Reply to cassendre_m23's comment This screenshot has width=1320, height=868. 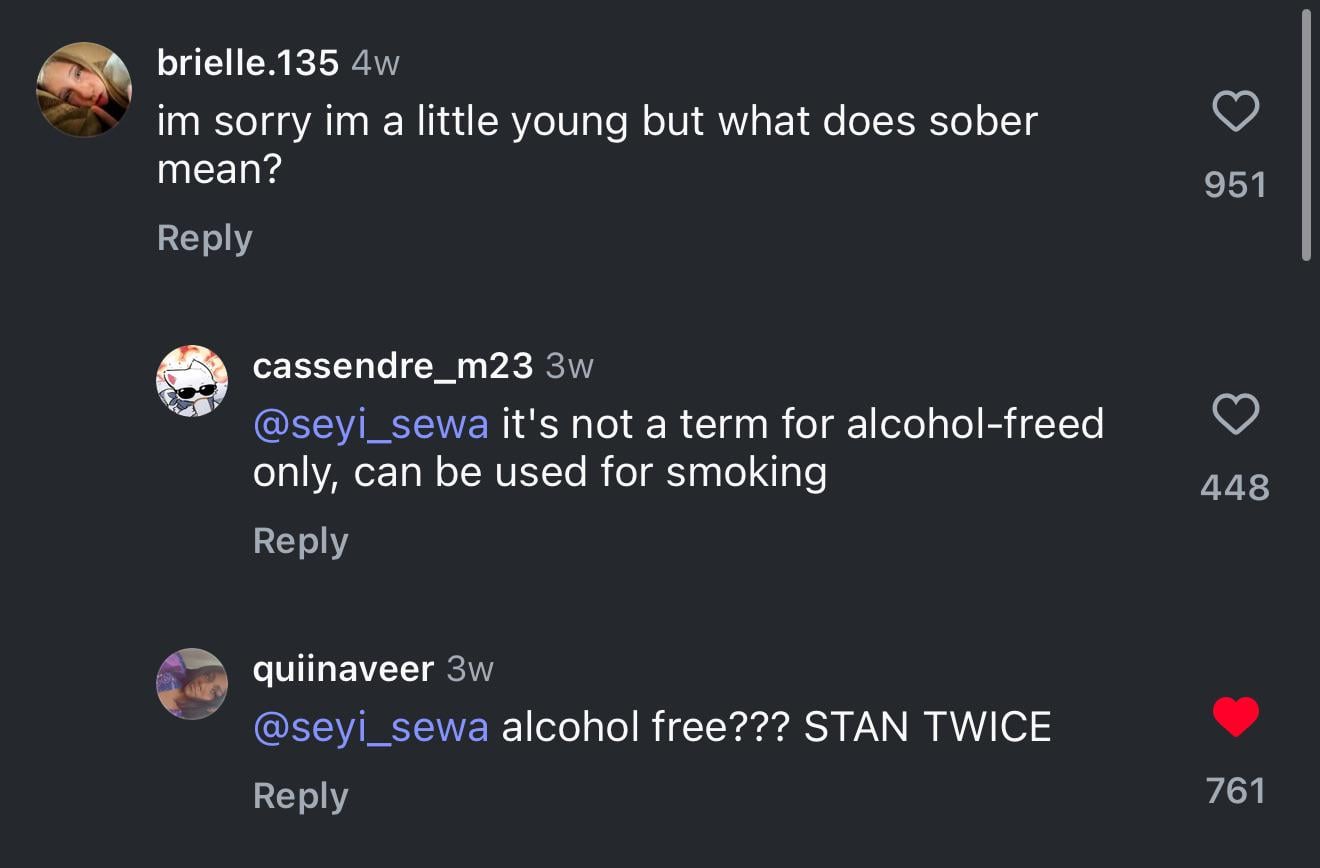click(301, 541)
